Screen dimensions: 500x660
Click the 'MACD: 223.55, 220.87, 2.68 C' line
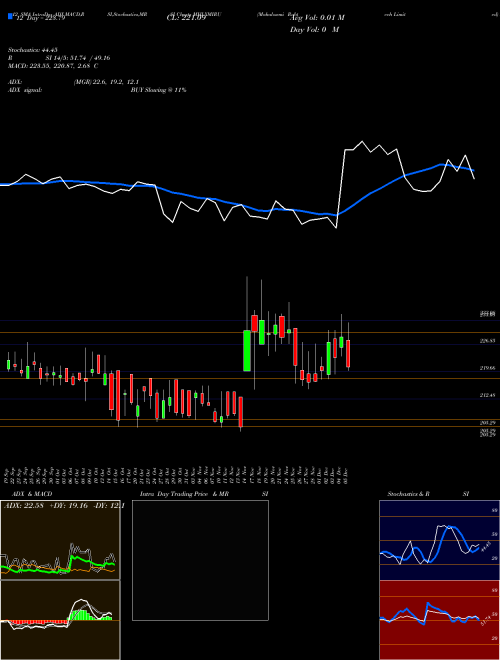coord(53,66)
